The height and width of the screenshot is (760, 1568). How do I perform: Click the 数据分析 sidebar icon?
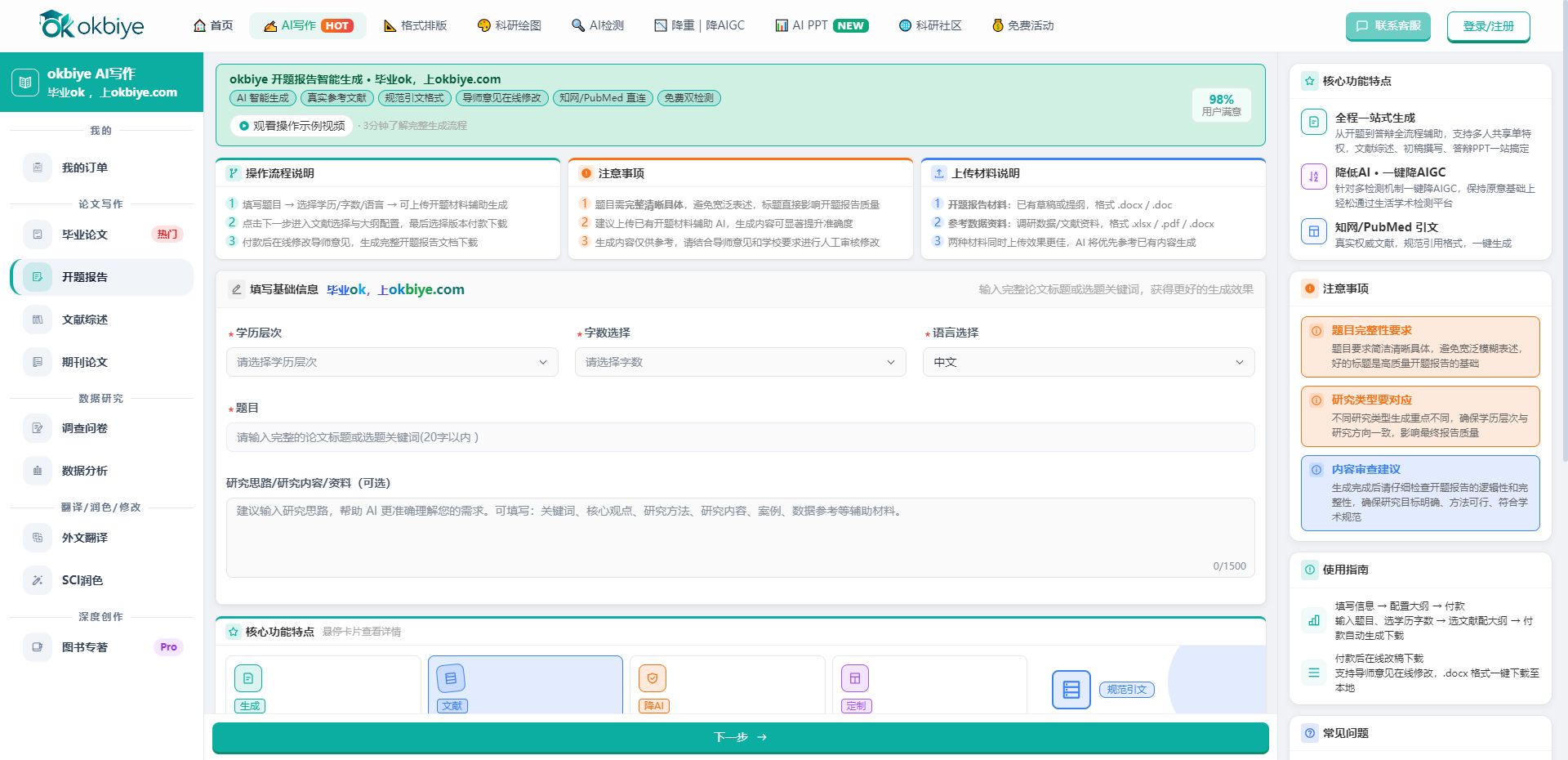[x=38, y=471]
